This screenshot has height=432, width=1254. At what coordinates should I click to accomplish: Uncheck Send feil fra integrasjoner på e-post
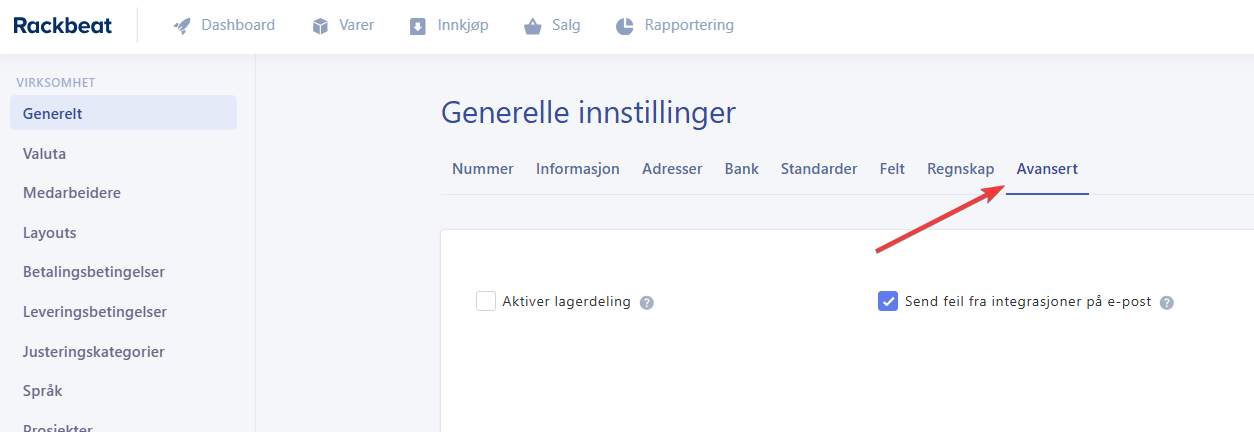tap(887, 301)
